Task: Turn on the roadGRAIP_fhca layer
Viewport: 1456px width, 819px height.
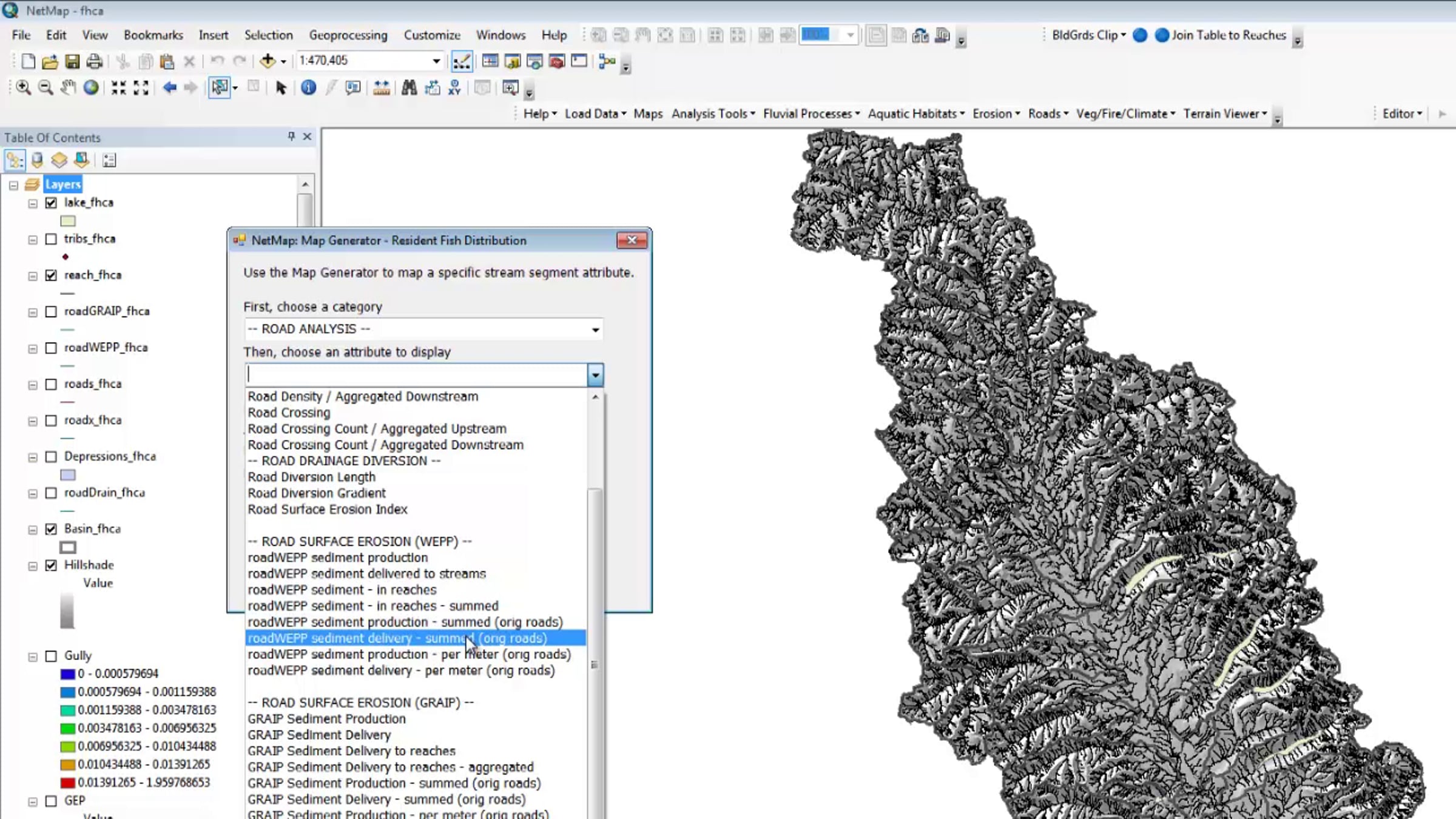Action: pos(52,312)
